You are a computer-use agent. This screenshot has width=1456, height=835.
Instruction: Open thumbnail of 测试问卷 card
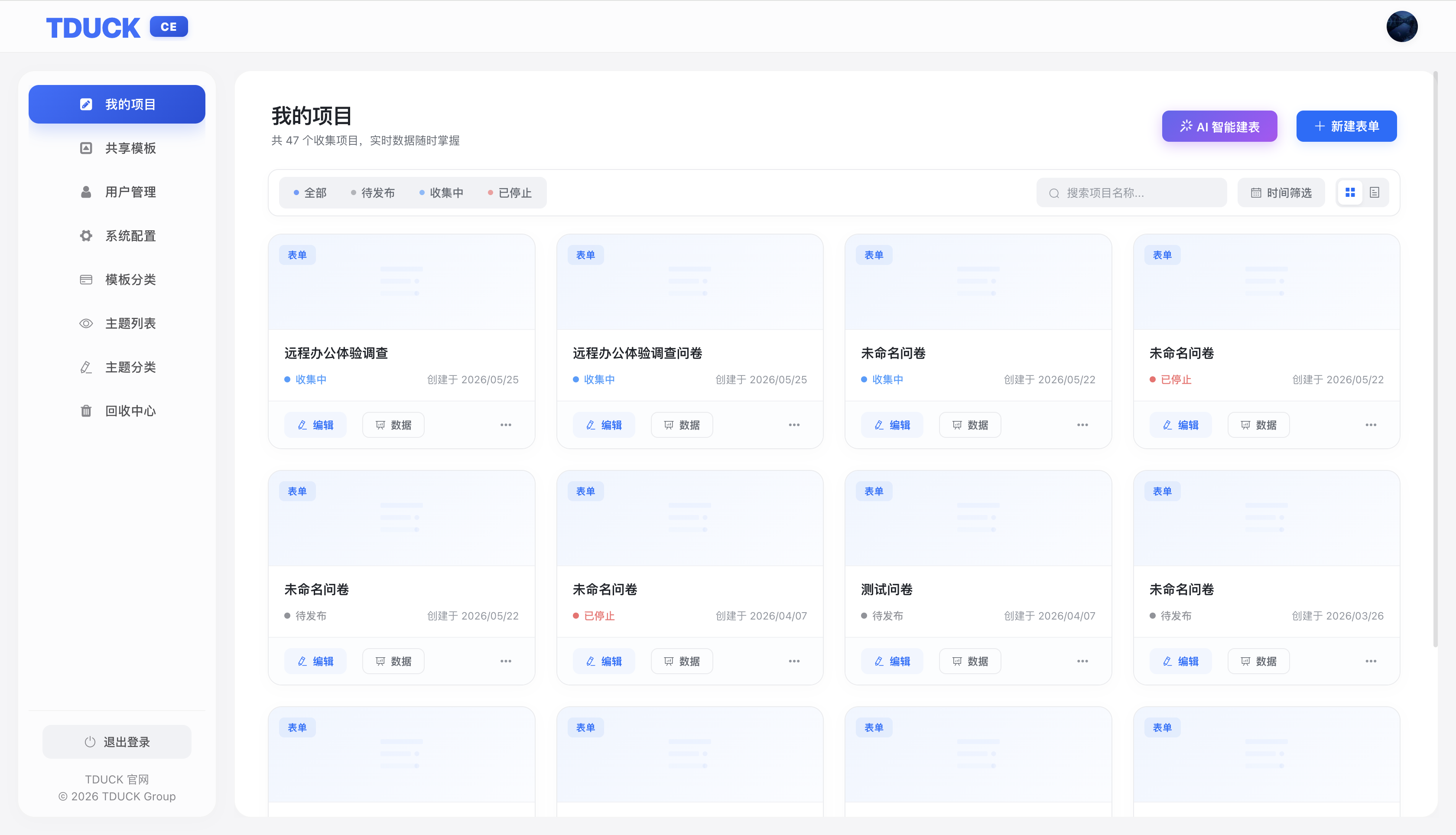pos(978,519)
